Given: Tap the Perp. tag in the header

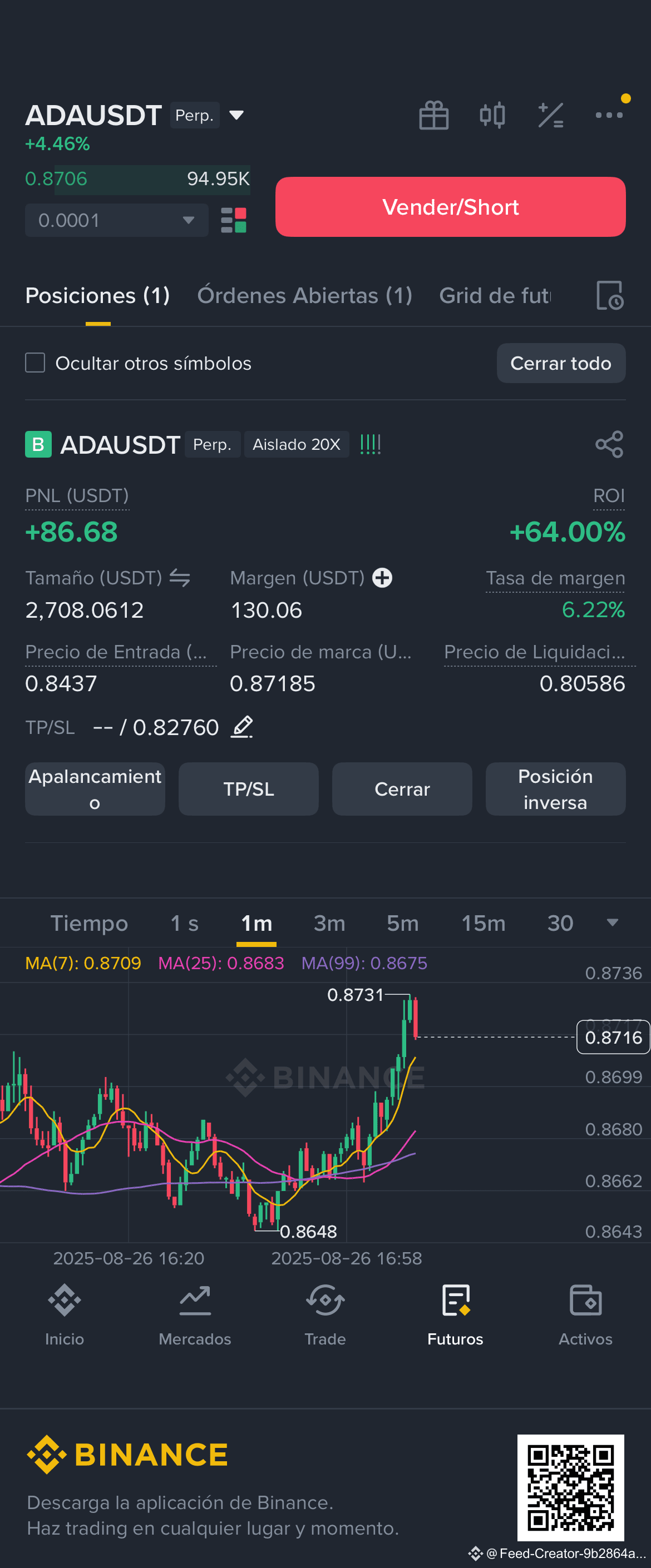Looking at the screenshot, I should [195, 115].
